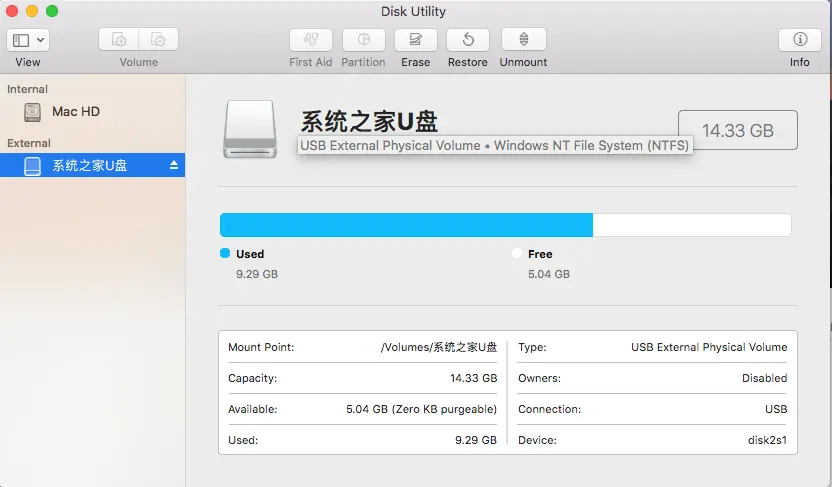
Task: Select 系统之家U盘 in the sidebar
Action: (92, 166)
